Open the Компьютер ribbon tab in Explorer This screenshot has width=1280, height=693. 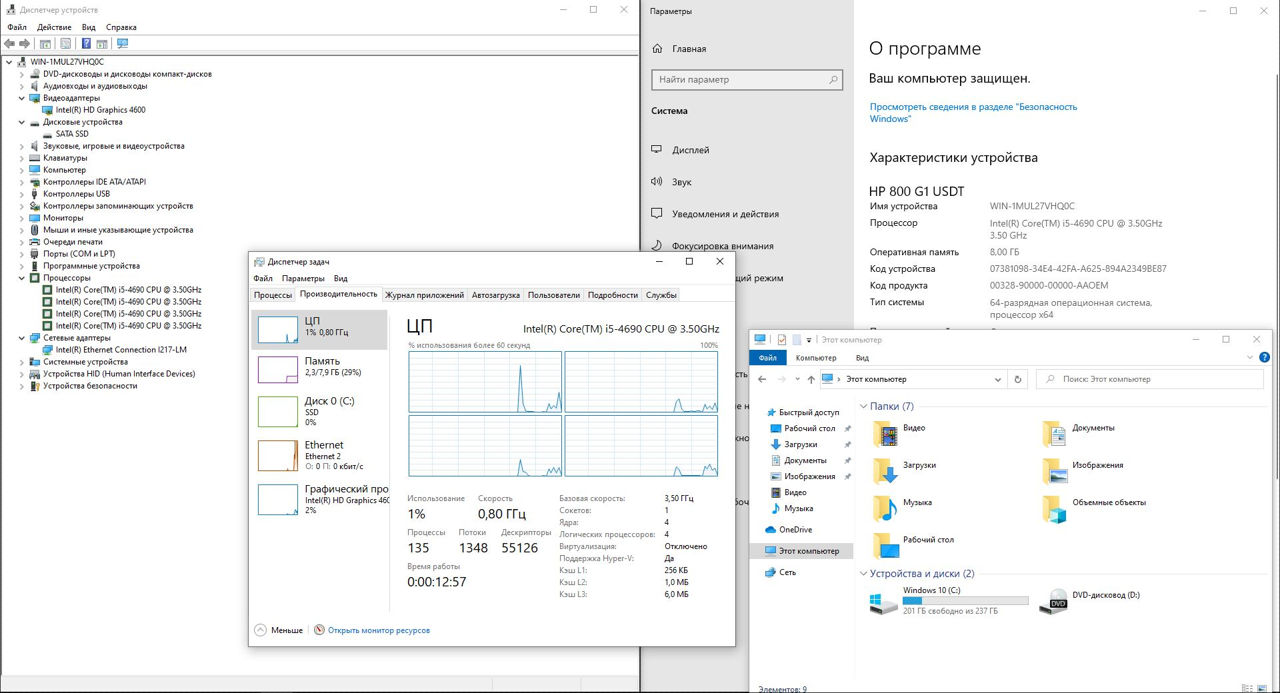pyautogui.click(x=815, y=357)
